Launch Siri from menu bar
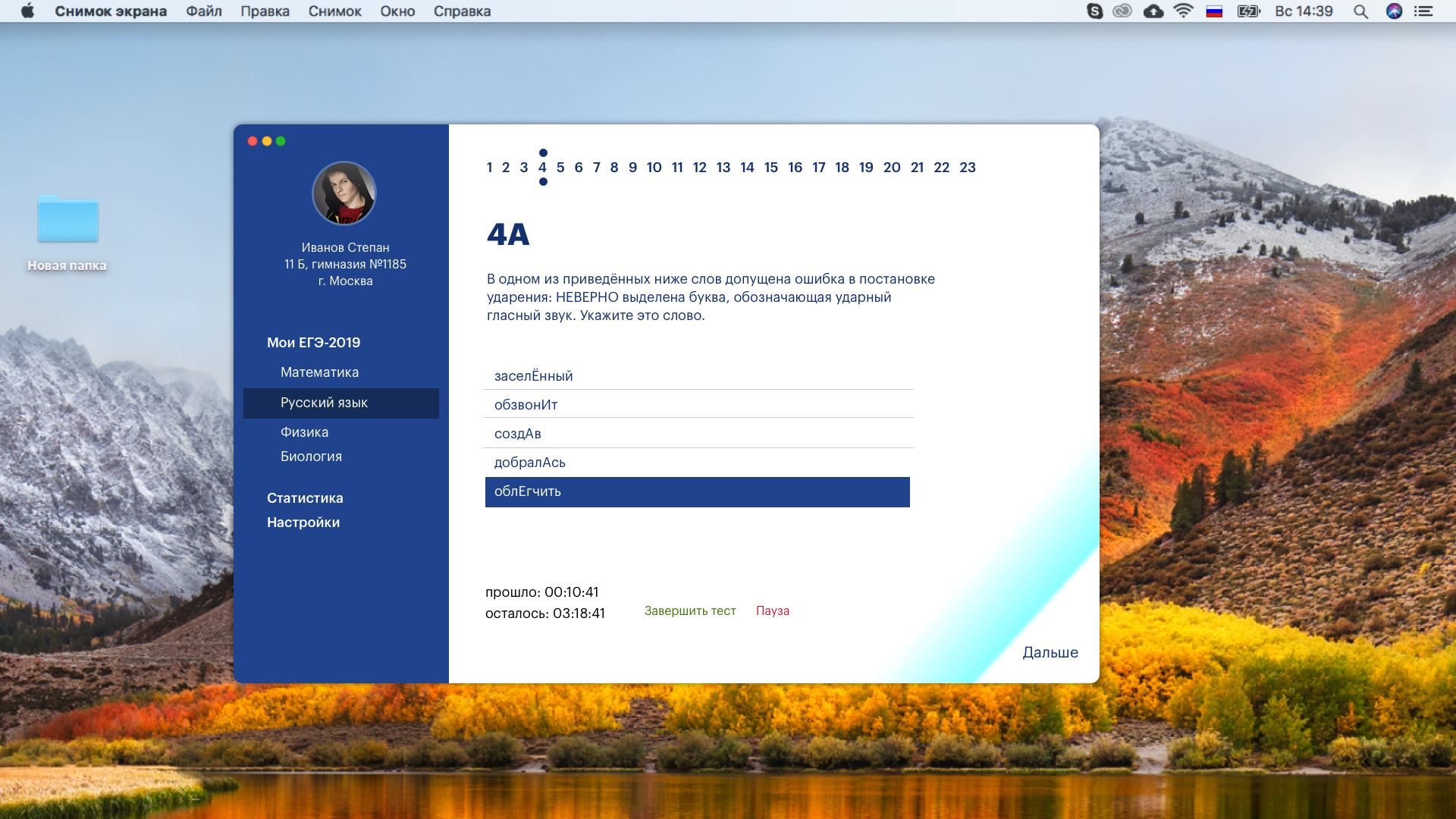The width and height of the screenshot is (1456, 819). pos(1394,11)
